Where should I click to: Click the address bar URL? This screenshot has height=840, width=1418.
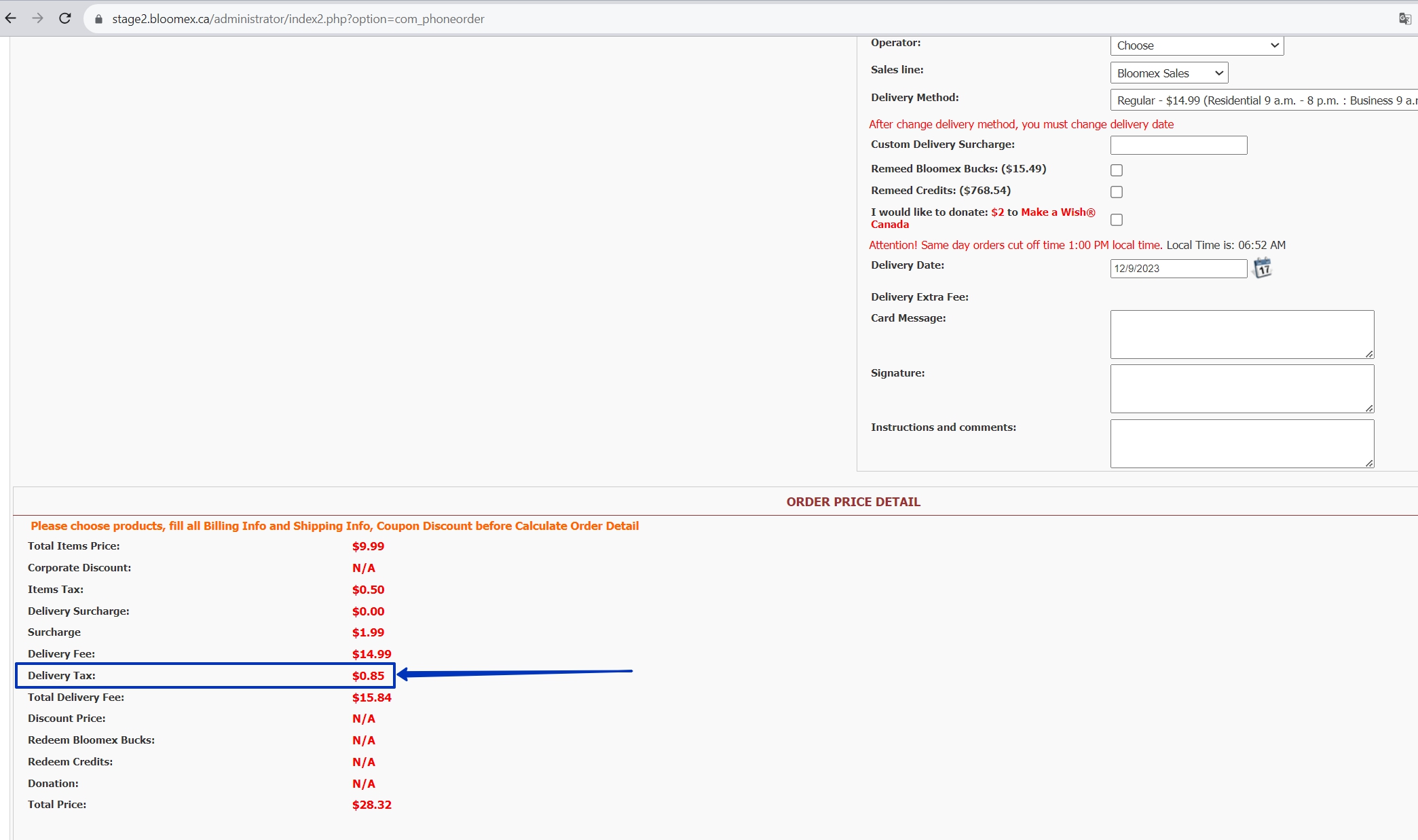point(298,19)
